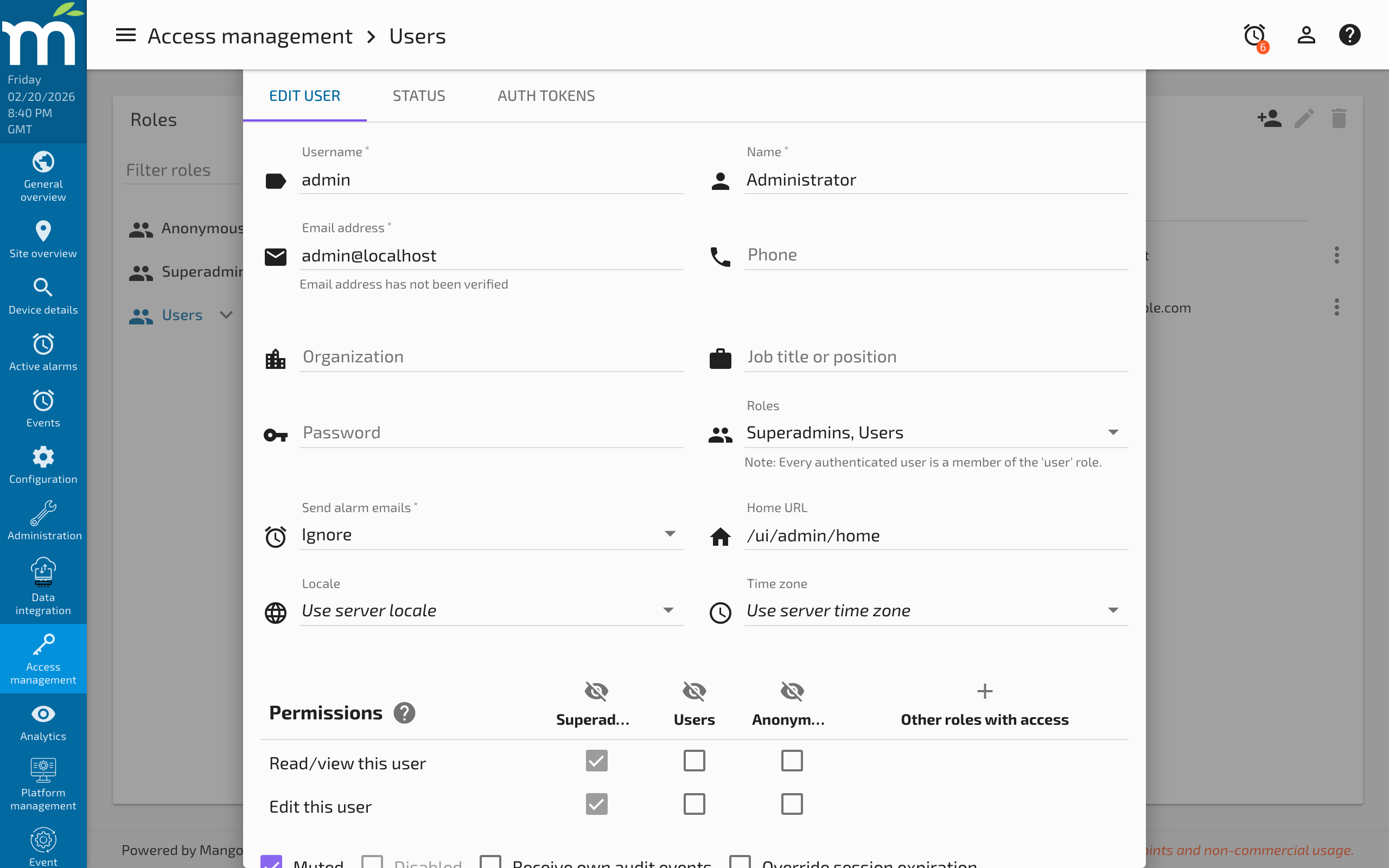Open the STATUS tab

pos(418,95)
